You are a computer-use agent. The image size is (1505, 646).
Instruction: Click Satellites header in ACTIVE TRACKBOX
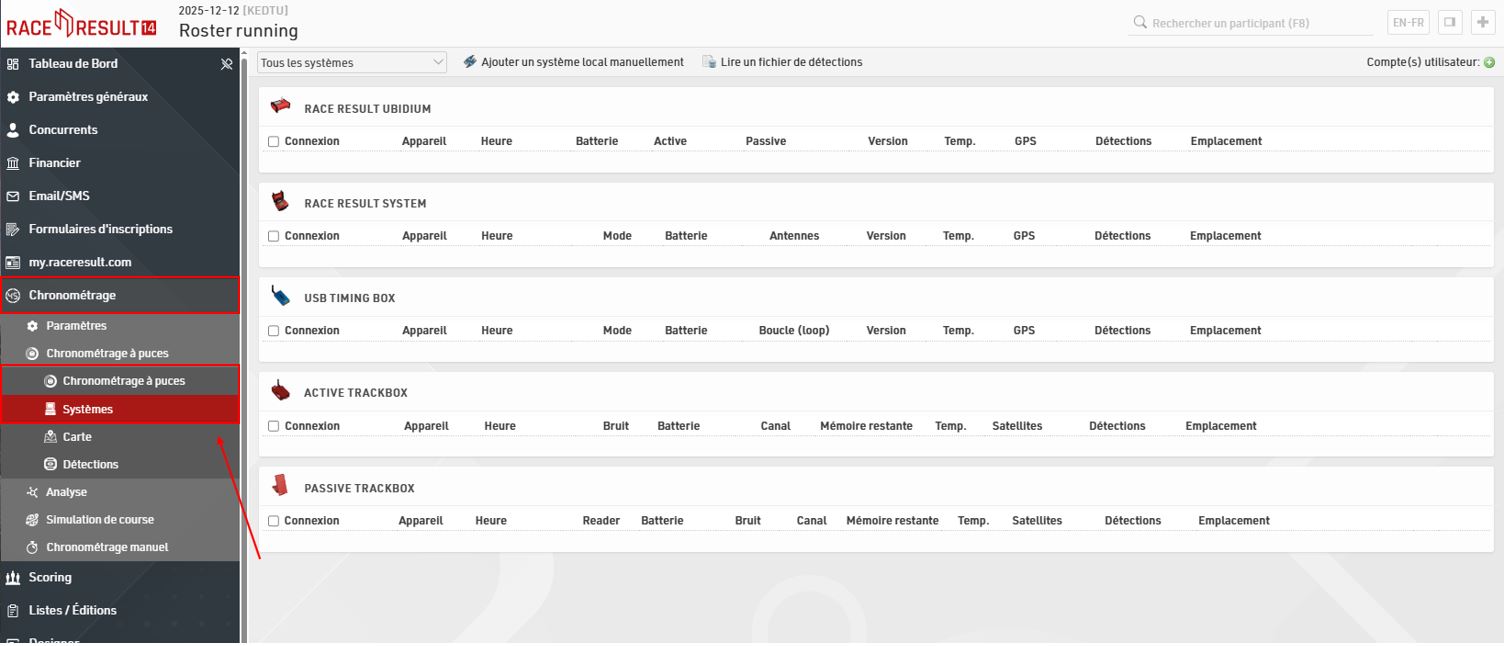(x=1017, y=427)
